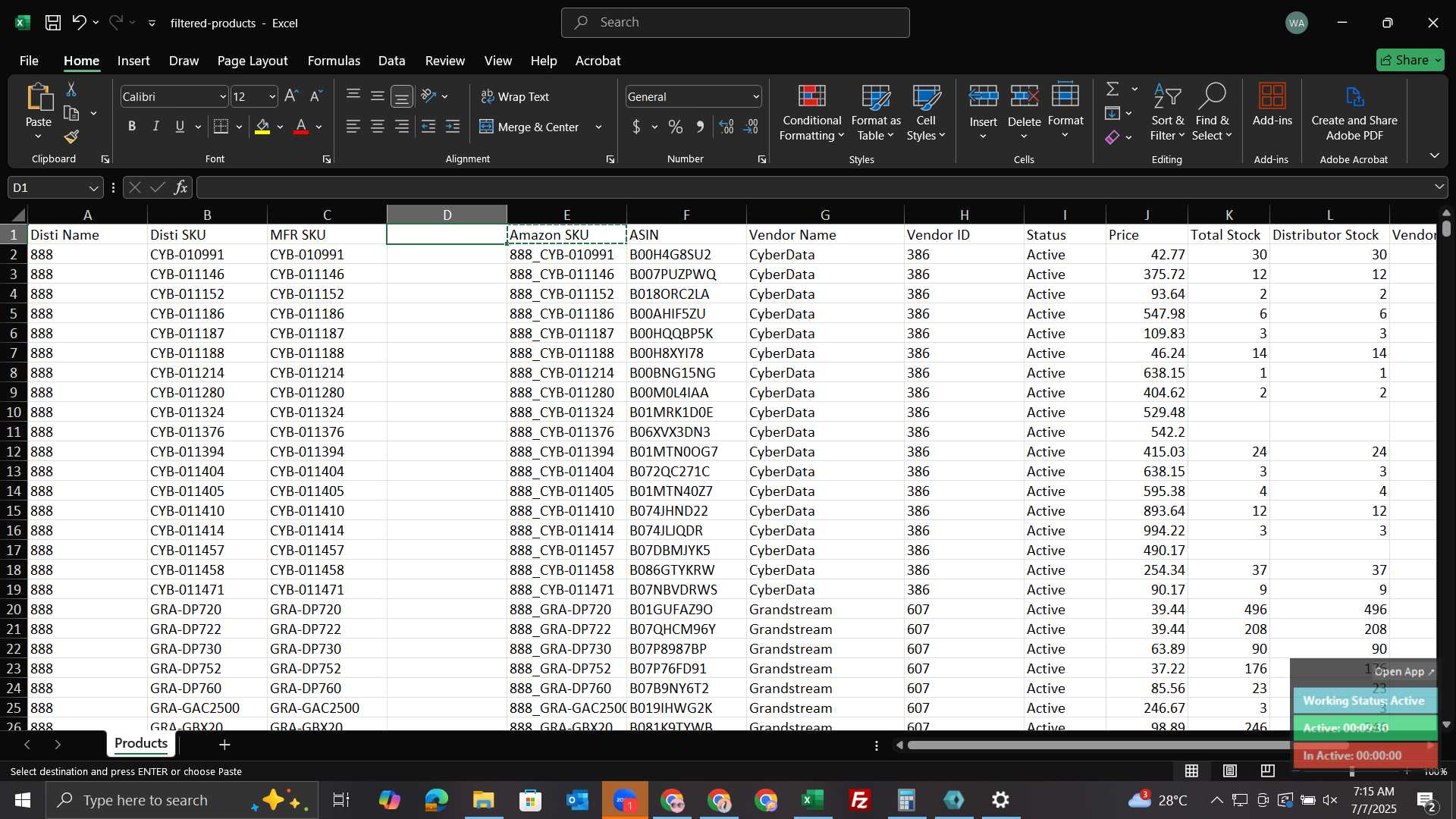
Task: Expand Merge & Center dropdown arrow
Action: (x=598, y=127)
